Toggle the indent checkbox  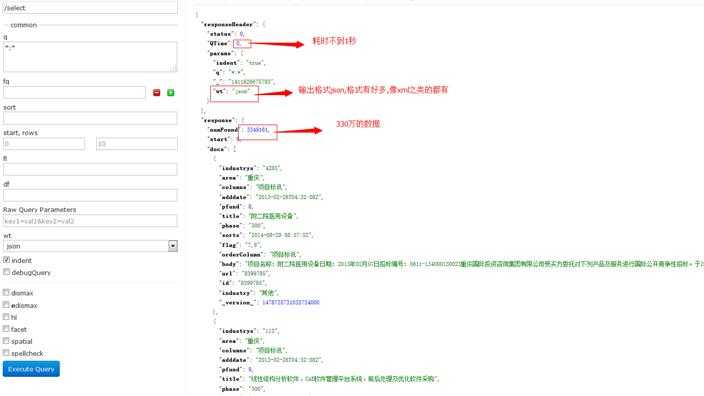(x=6, y=260)
